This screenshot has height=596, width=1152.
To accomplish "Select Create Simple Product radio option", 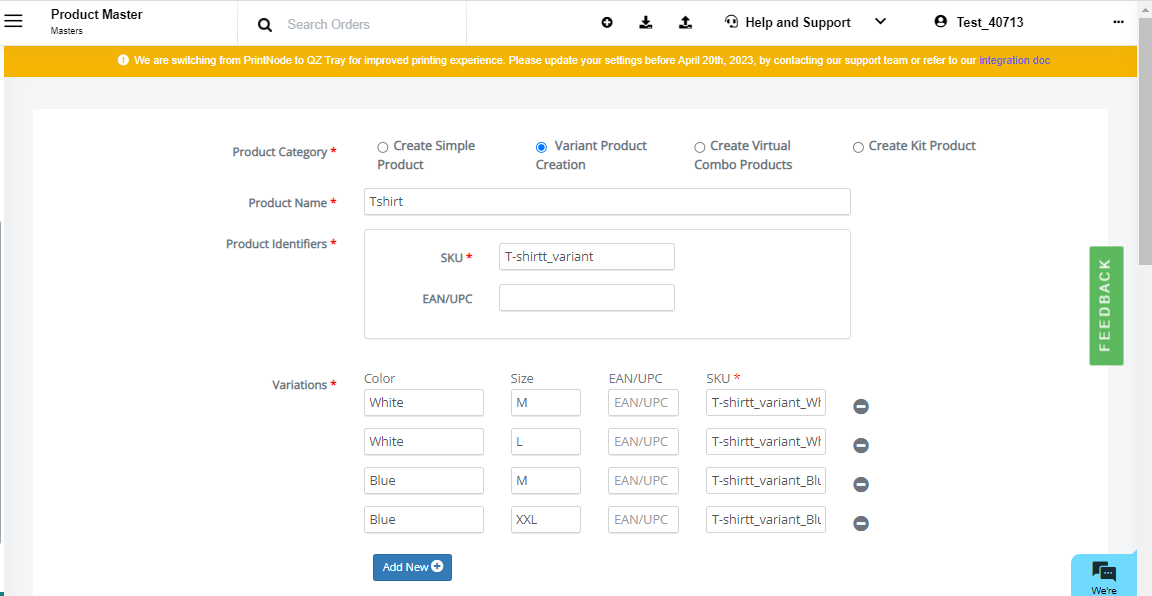I will [382, 147].
